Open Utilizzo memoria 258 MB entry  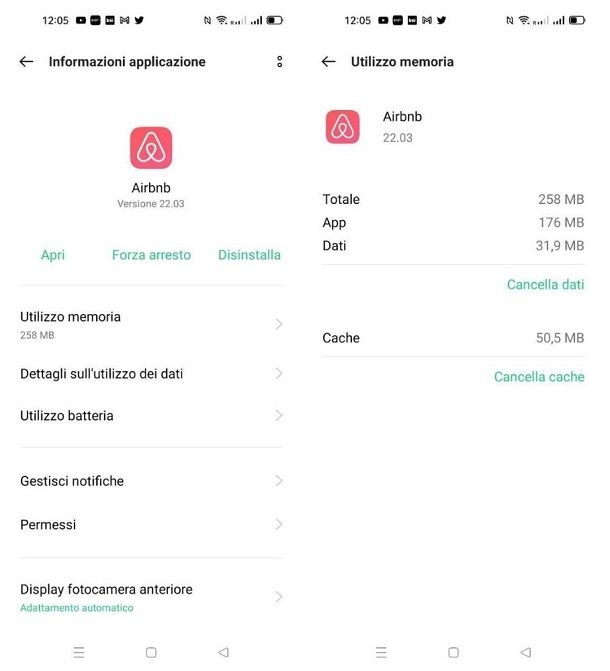click(x=151, y=325)
